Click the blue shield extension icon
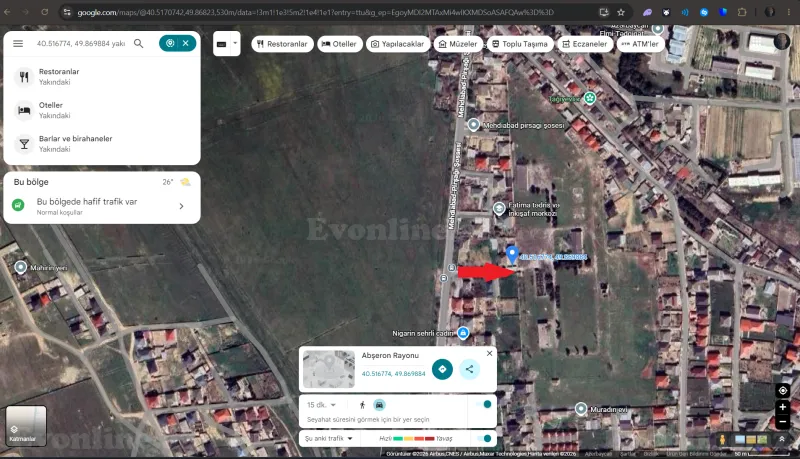 point(723,12)
